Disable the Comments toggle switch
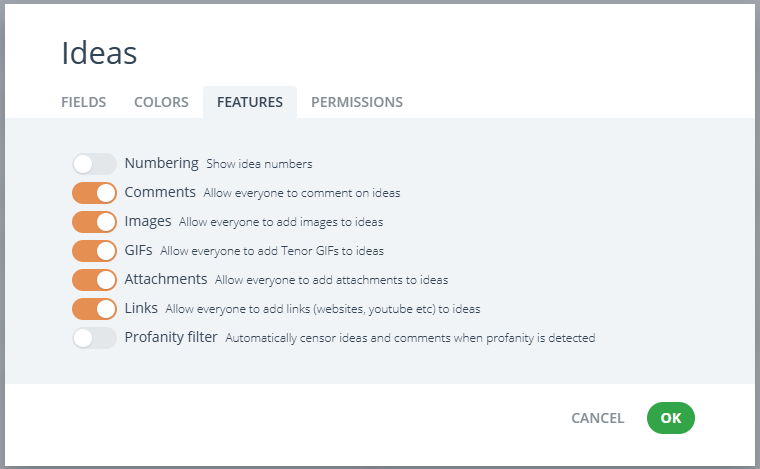The height and width of the screenshot is (469, 760). coord(95,193)
